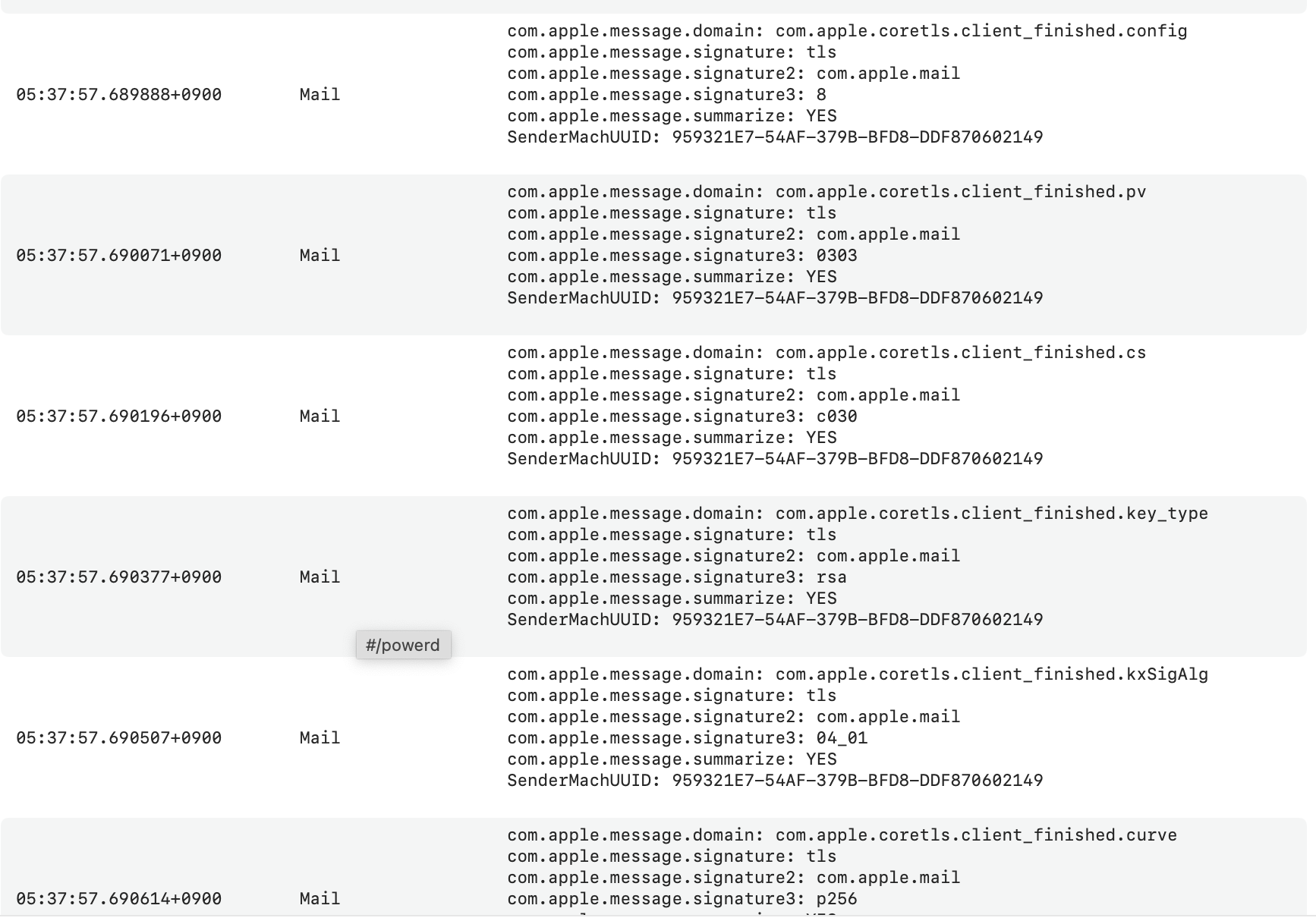Click the signature3: c030 line
Viewport: 1316px width, 921px height.
tap(682, 416)
